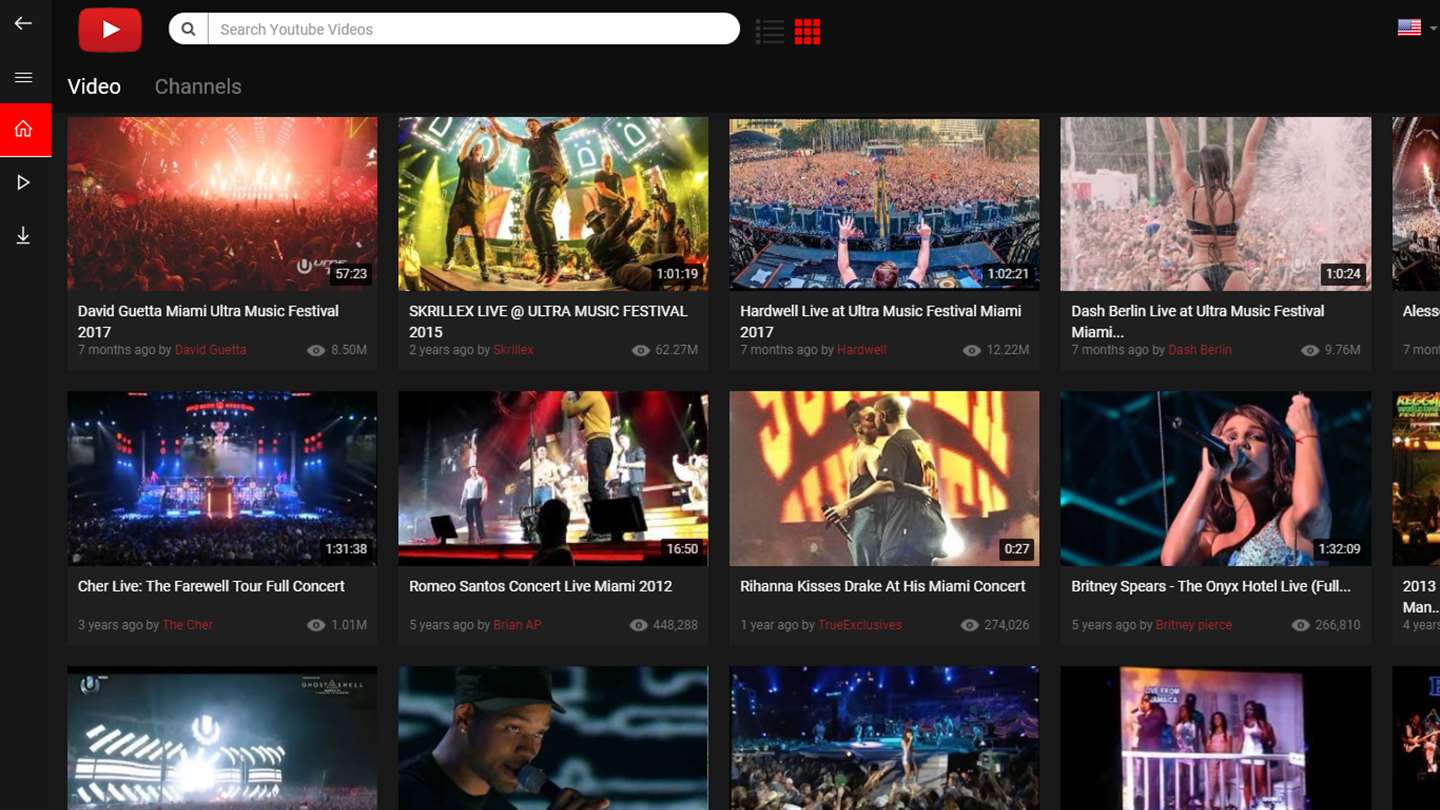This screenshot has width=1440, height=810.
Task: Click the David Guetta channel link
Action: tap(210, 350)
